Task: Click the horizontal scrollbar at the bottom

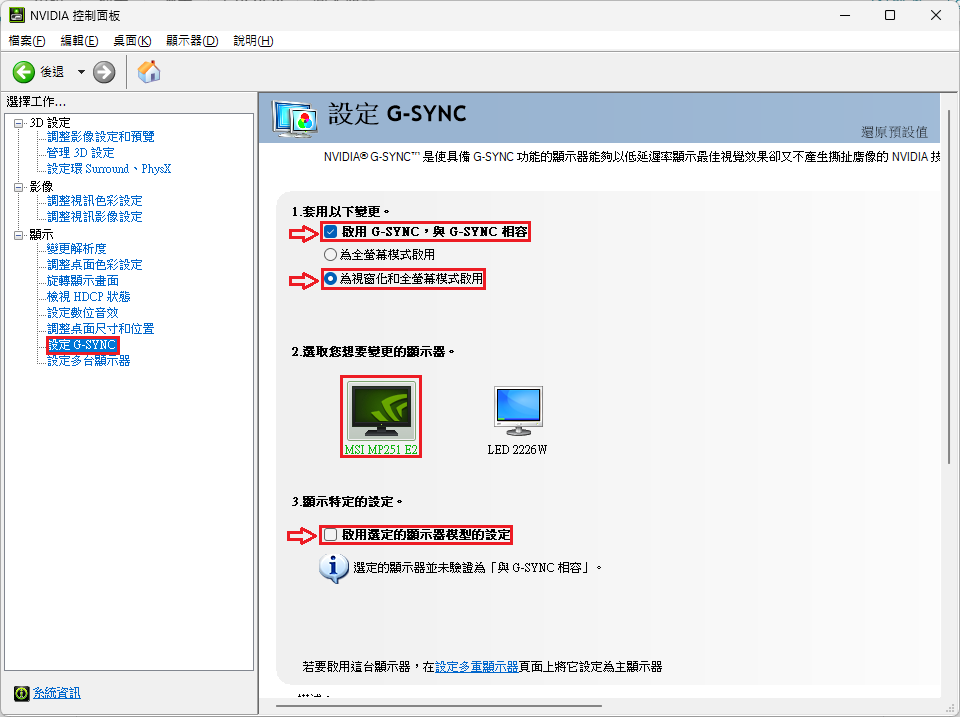Action: (439, 706)
